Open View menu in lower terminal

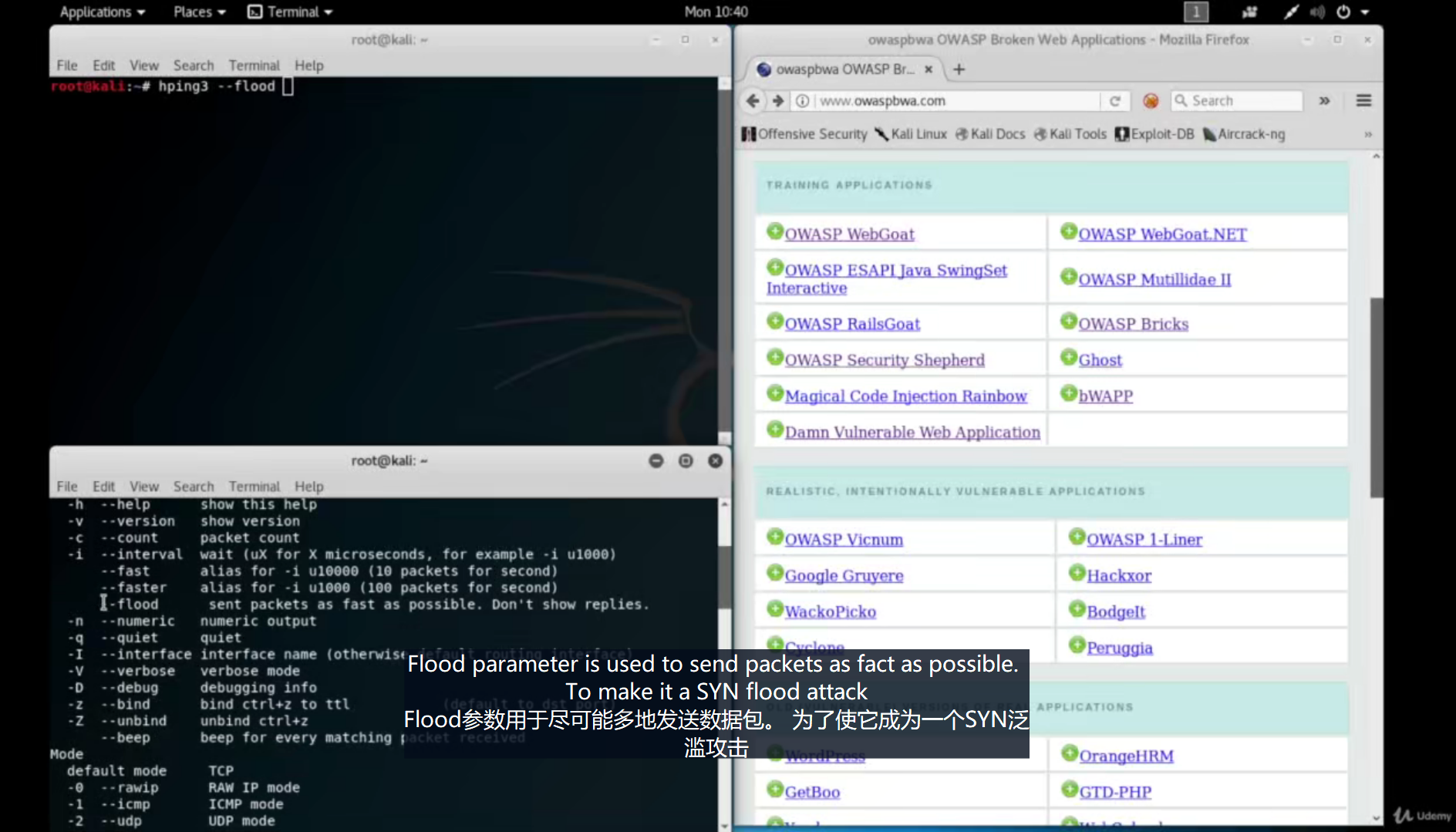click(144, 487)
